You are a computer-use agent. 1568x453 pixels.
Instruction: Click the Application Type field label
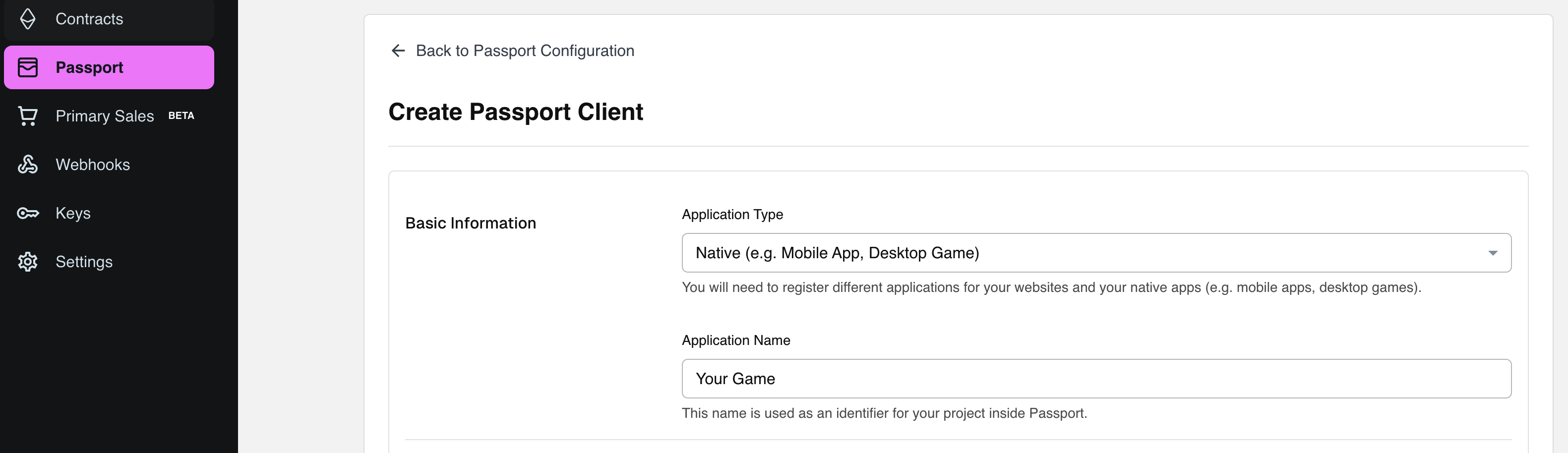731,215
